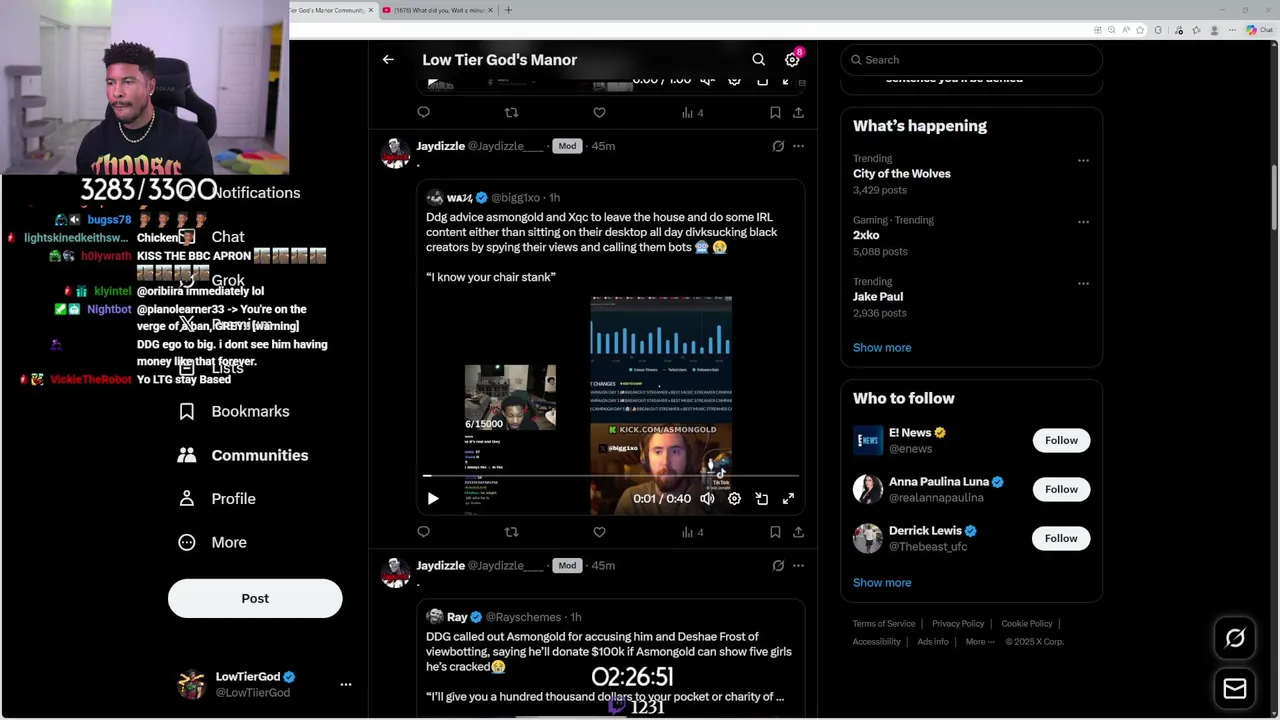
Task: Open Copilot Chat in the browser toolbar
Action: pos(1259,30)
